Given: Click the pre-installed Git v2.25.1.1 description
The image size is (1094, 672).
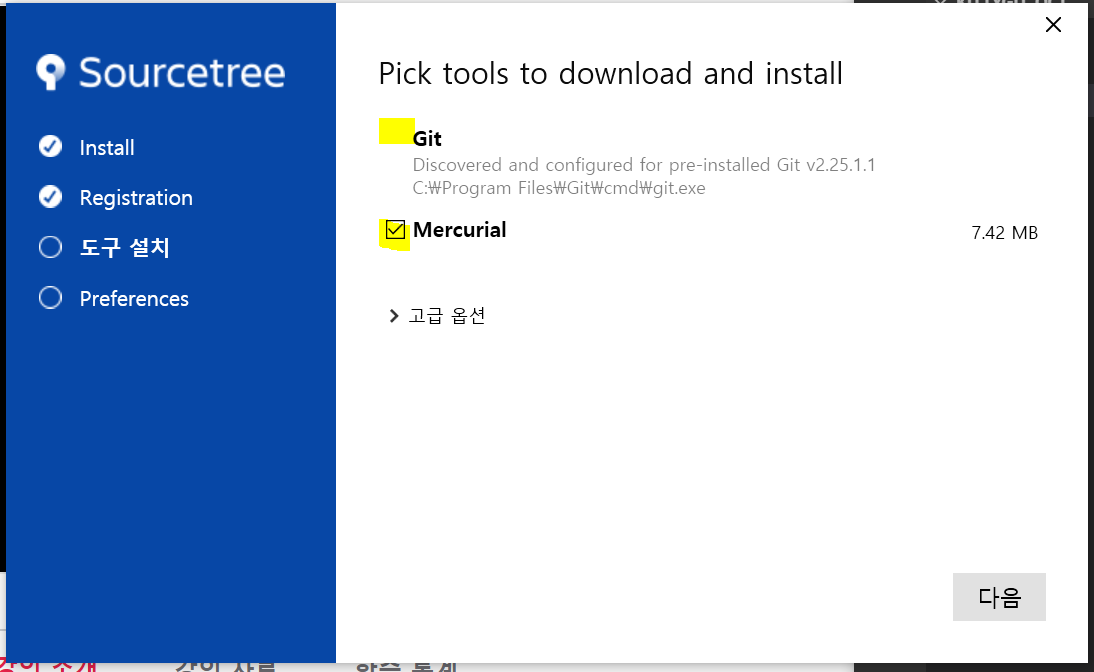Looking at the screenshot, I should coord(644,165).
